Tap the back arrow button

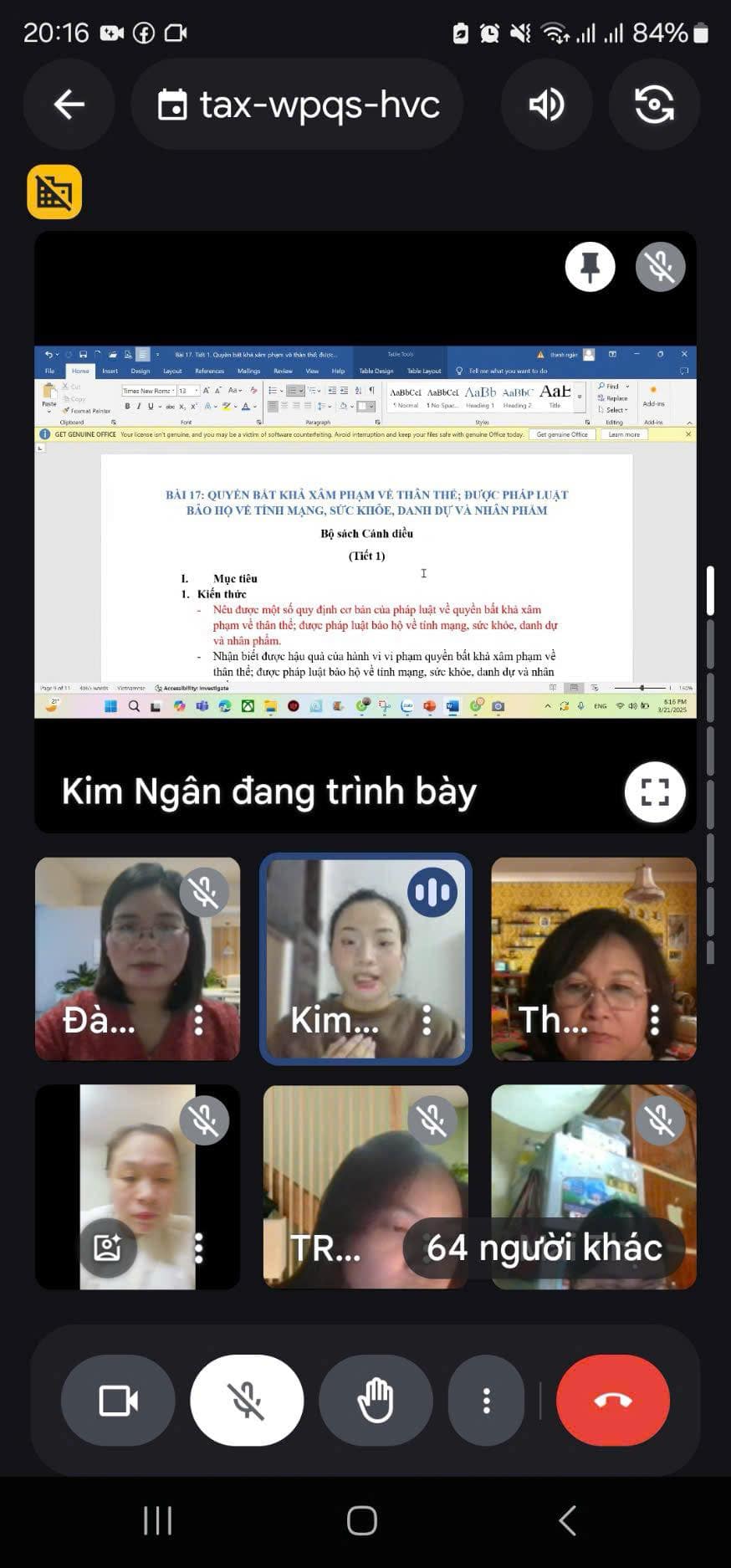tap(69, 105)
